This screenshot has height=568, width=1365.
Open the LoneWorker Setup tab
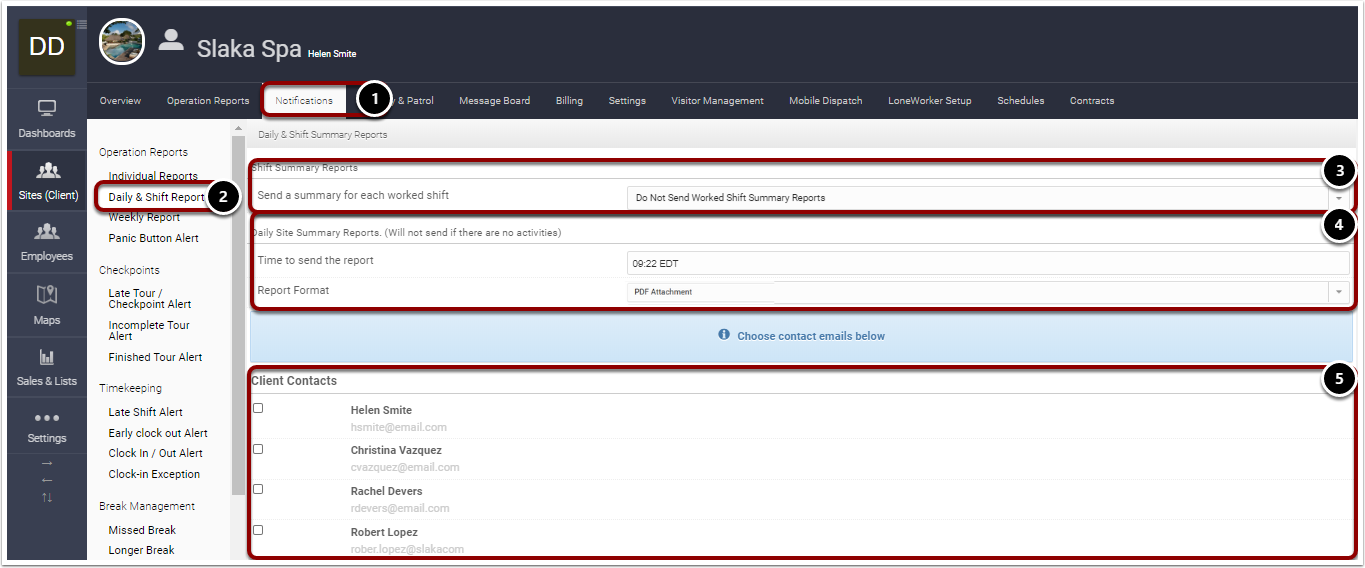pyautogui.click(x=930, y=101)
